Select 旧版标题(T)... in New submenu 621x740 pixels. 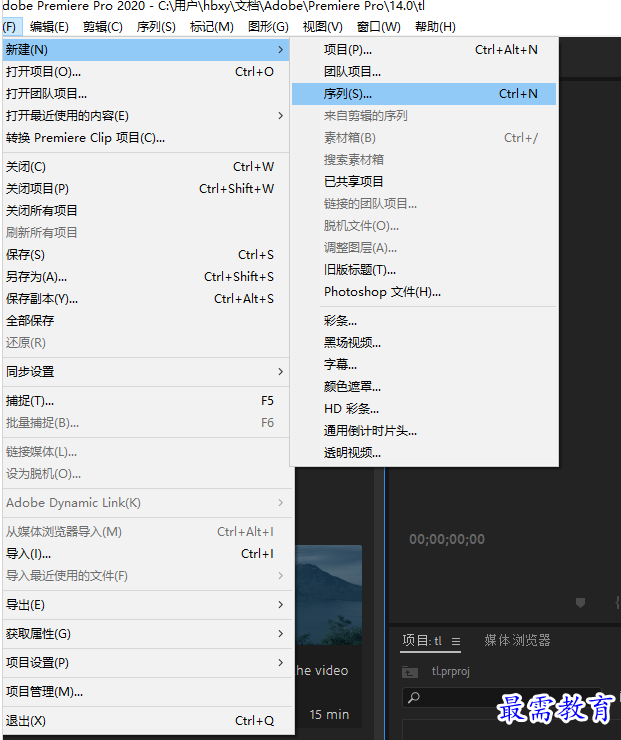pyautogui.click(x=424, y=270)
